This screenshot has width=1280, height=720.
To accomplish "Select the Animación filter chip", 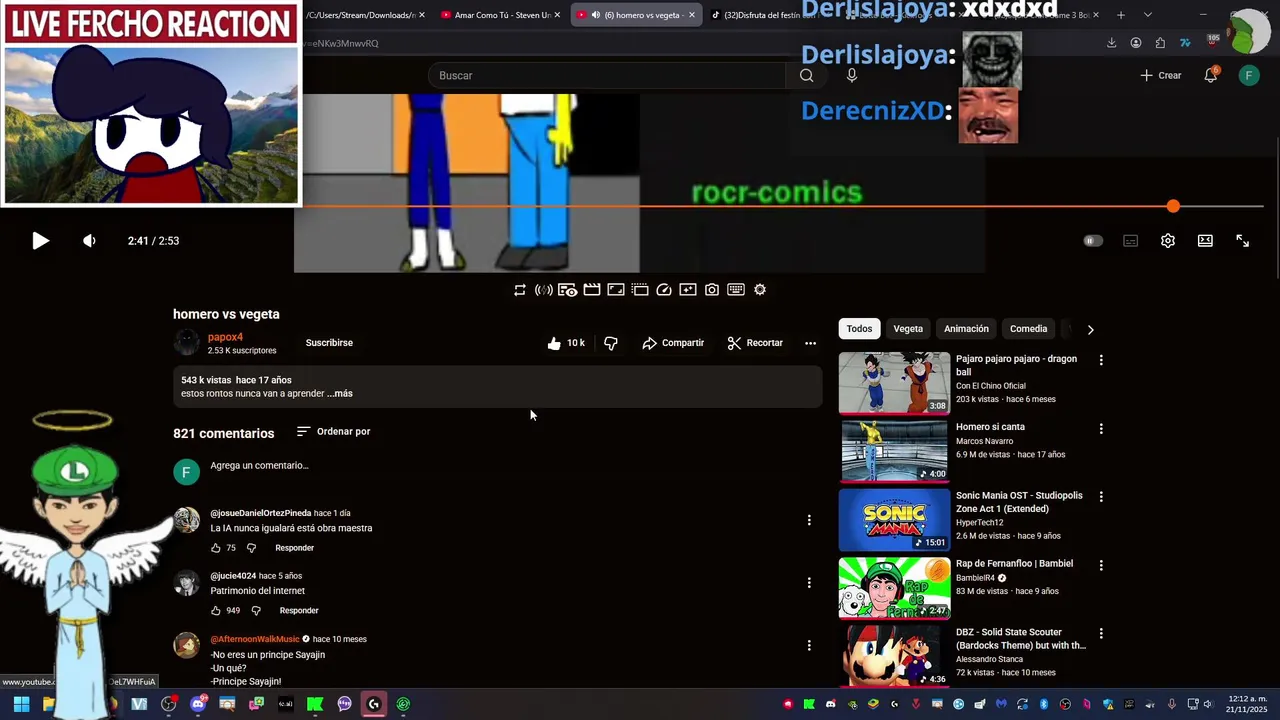I will click(966, 329).
